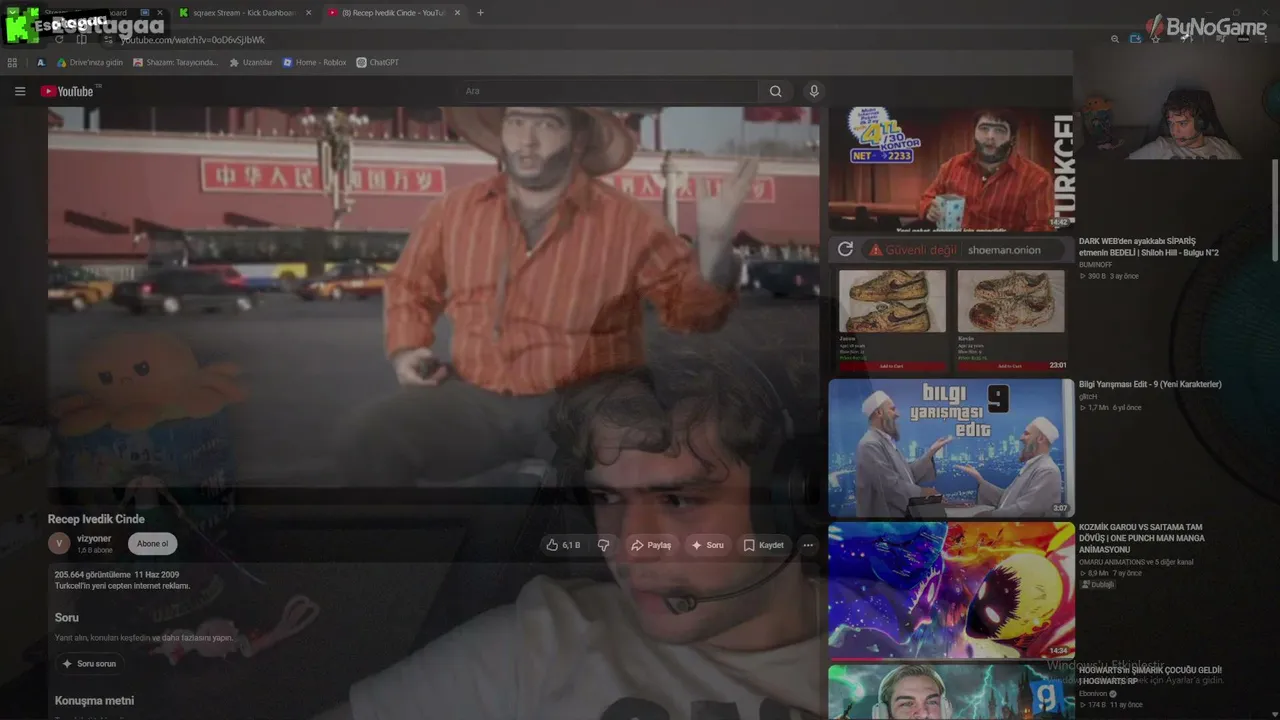This screenshot has width=1280, height=720.
Task: Reload the page with the browser refresh icon
Action: tap(59, 40)
